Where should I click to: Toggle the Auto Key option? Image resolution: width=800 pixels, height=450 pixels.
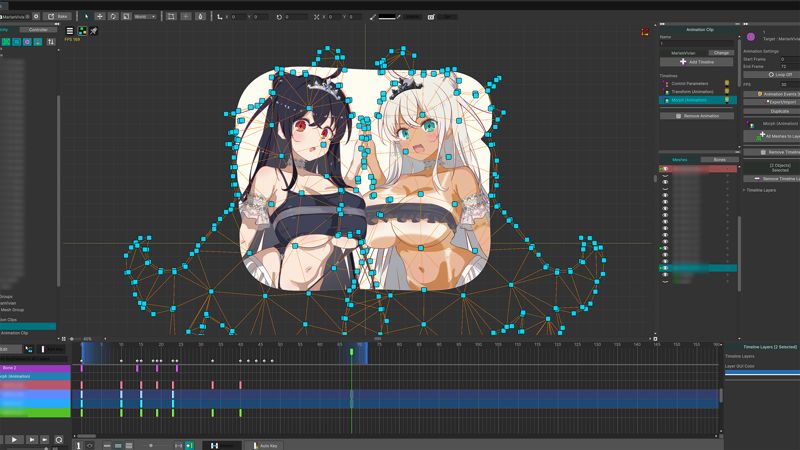point(266,445)
